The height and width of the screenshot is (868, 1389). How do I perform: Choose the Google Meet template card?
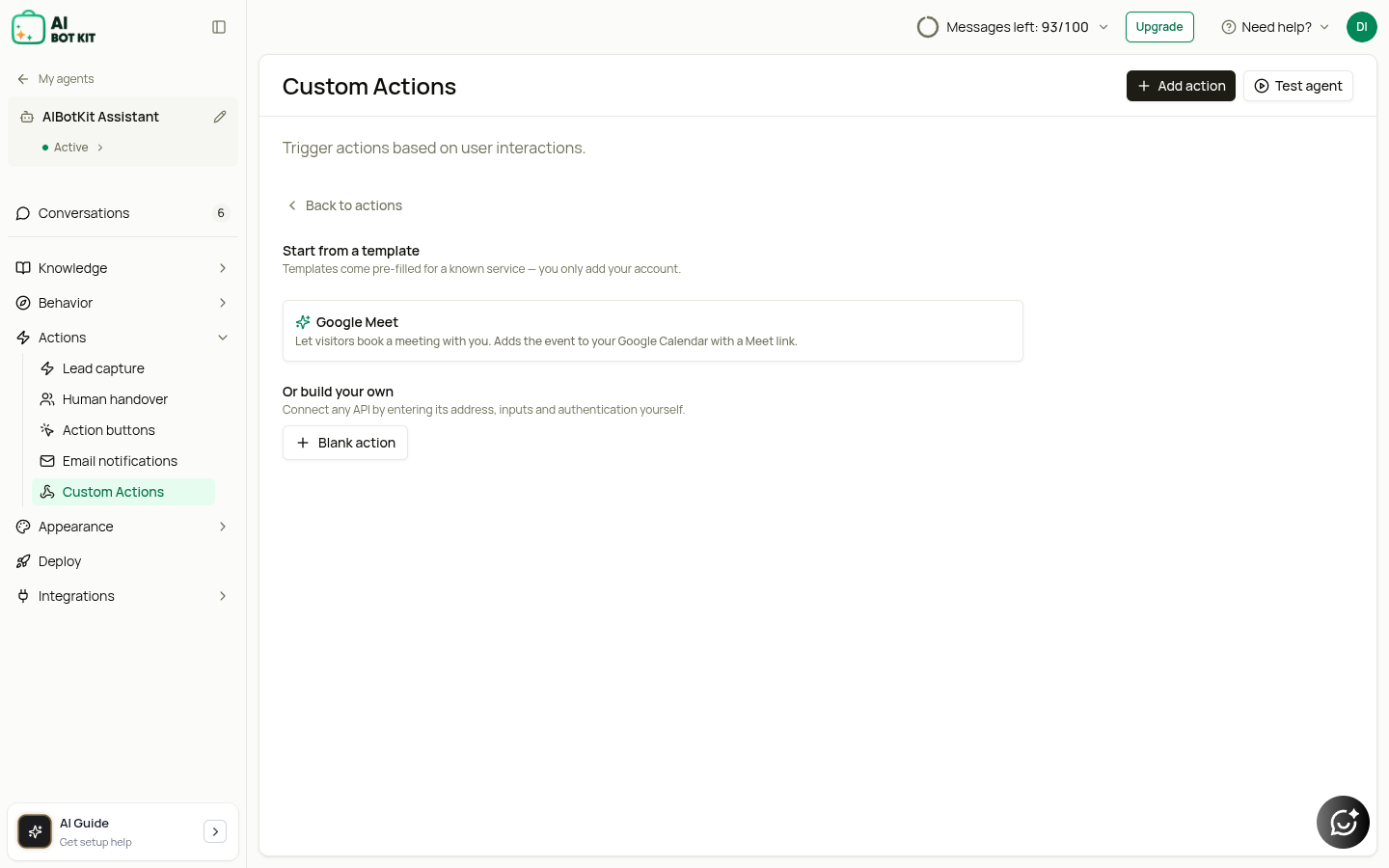tap(652, 331)
